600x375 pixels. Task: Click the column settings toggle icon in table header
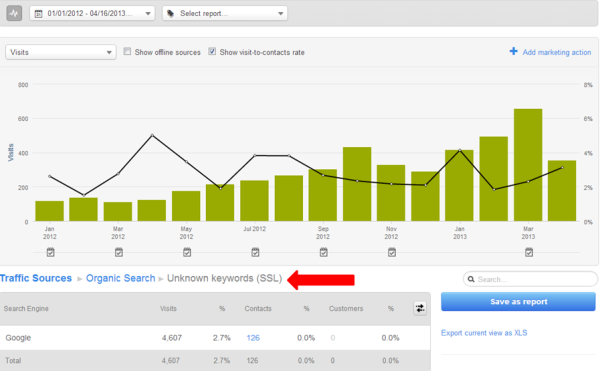tap(420, 308)
